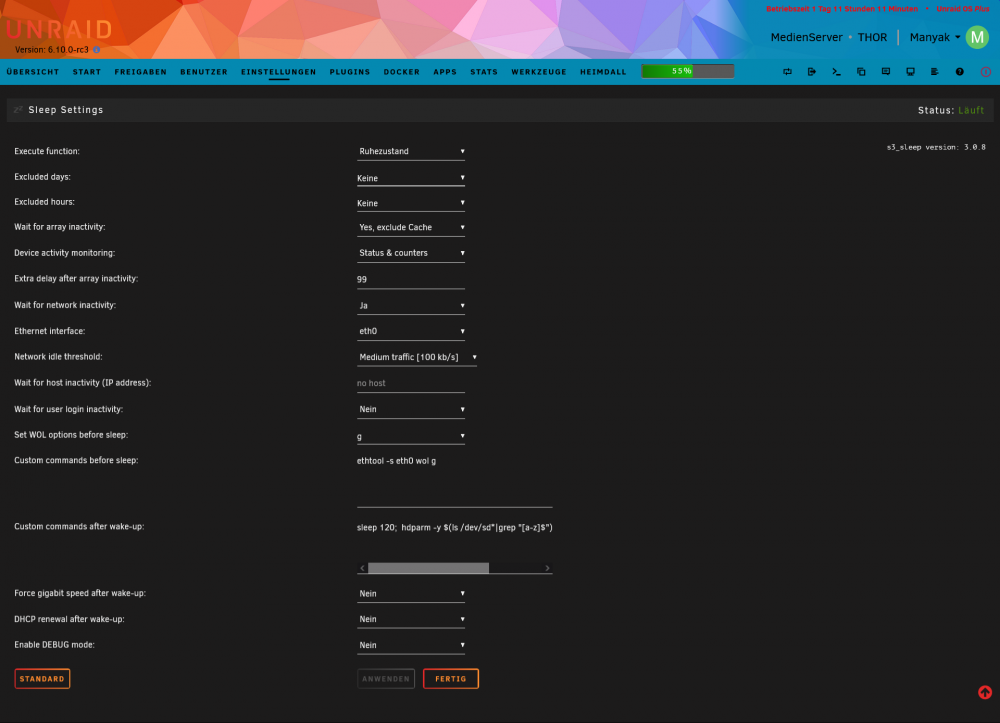Click the Wait for host inactivity IP field
The height and width of the screenshot is (723, 1000).
(411, 383)
